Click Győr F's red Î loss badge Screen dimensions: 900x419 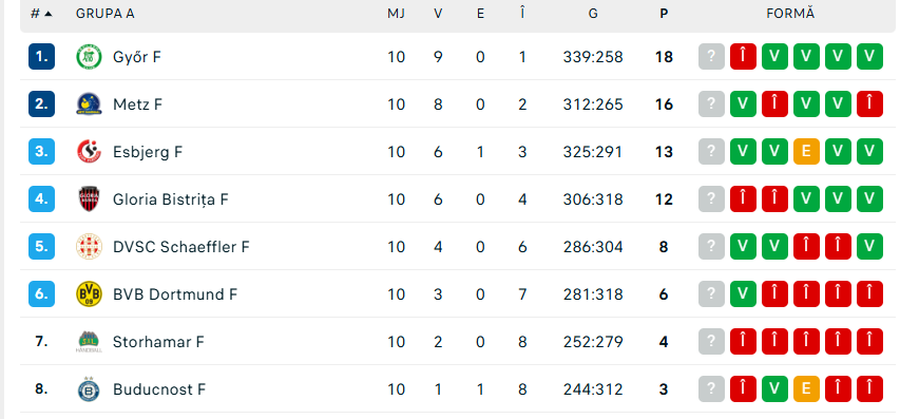click(743, 57)
